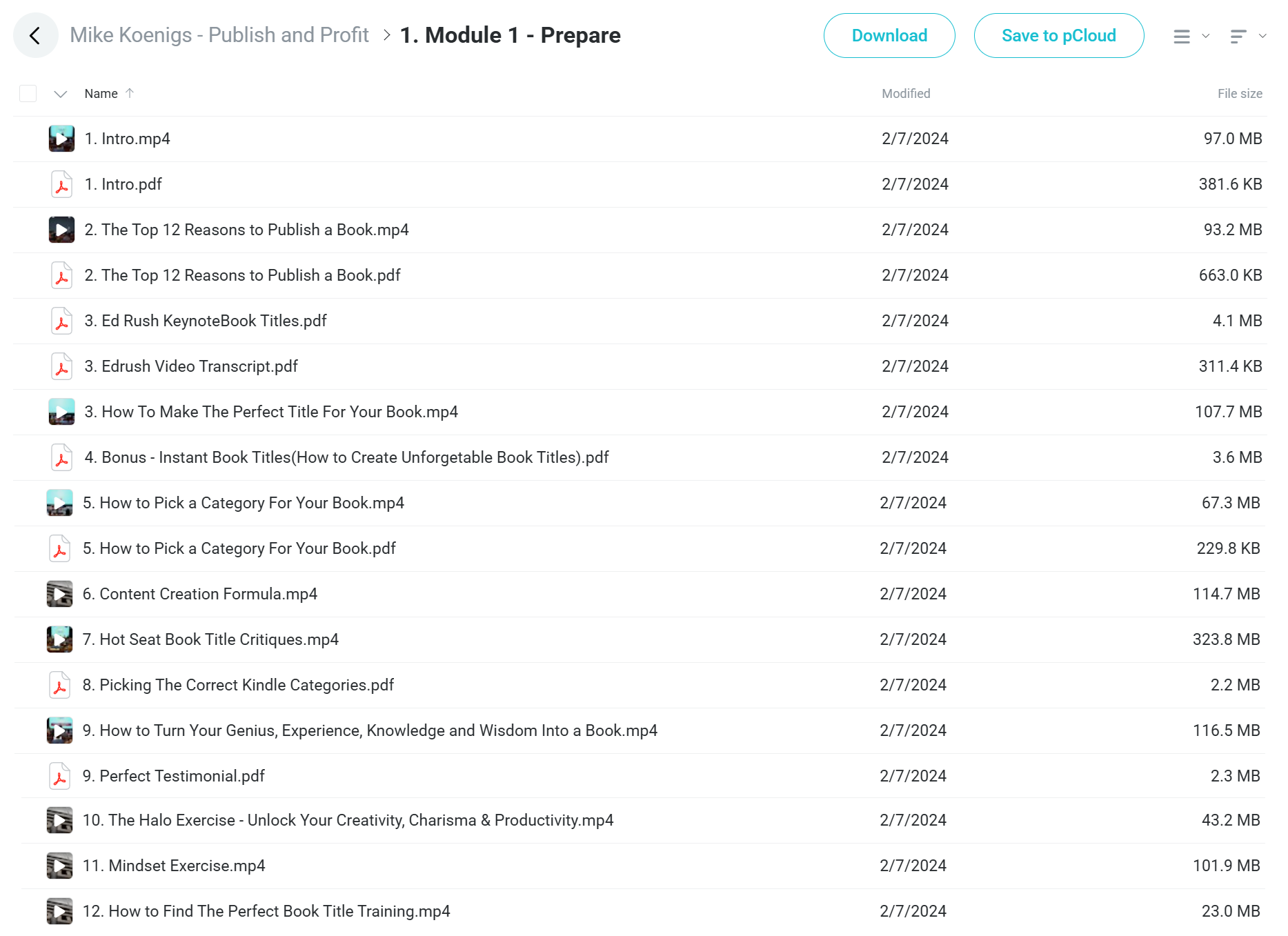Image resolution: width=1288 pixels, height=936 pixels.
Task: Click the 97.0 MB file size value
Action: (1233, 139)
